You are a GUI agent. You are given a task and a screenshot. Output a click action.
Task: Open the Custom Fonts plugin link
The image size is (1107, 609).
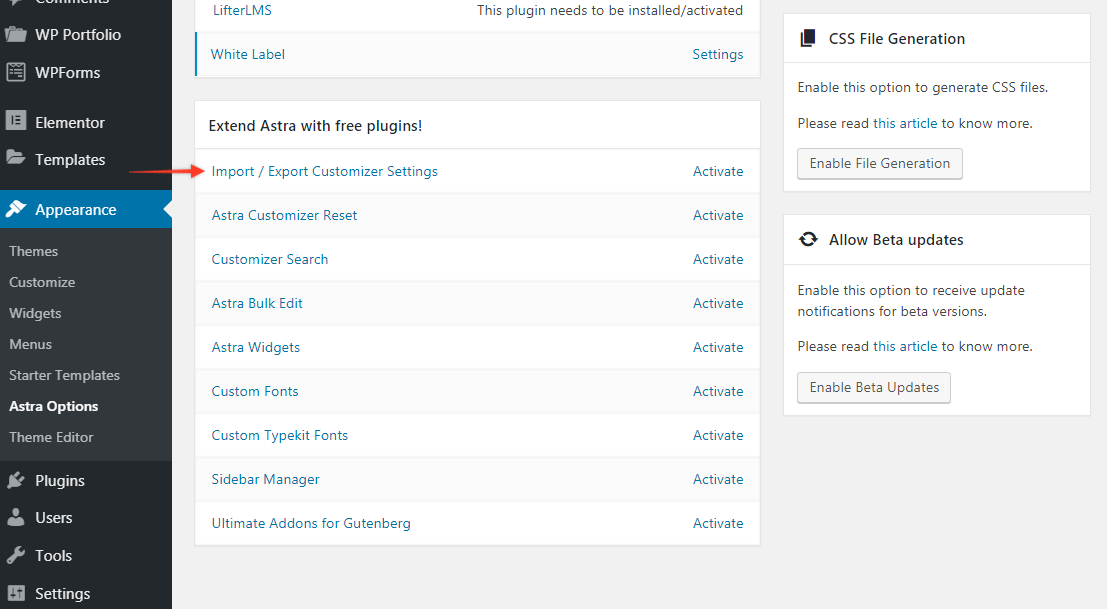pos(255,391)
